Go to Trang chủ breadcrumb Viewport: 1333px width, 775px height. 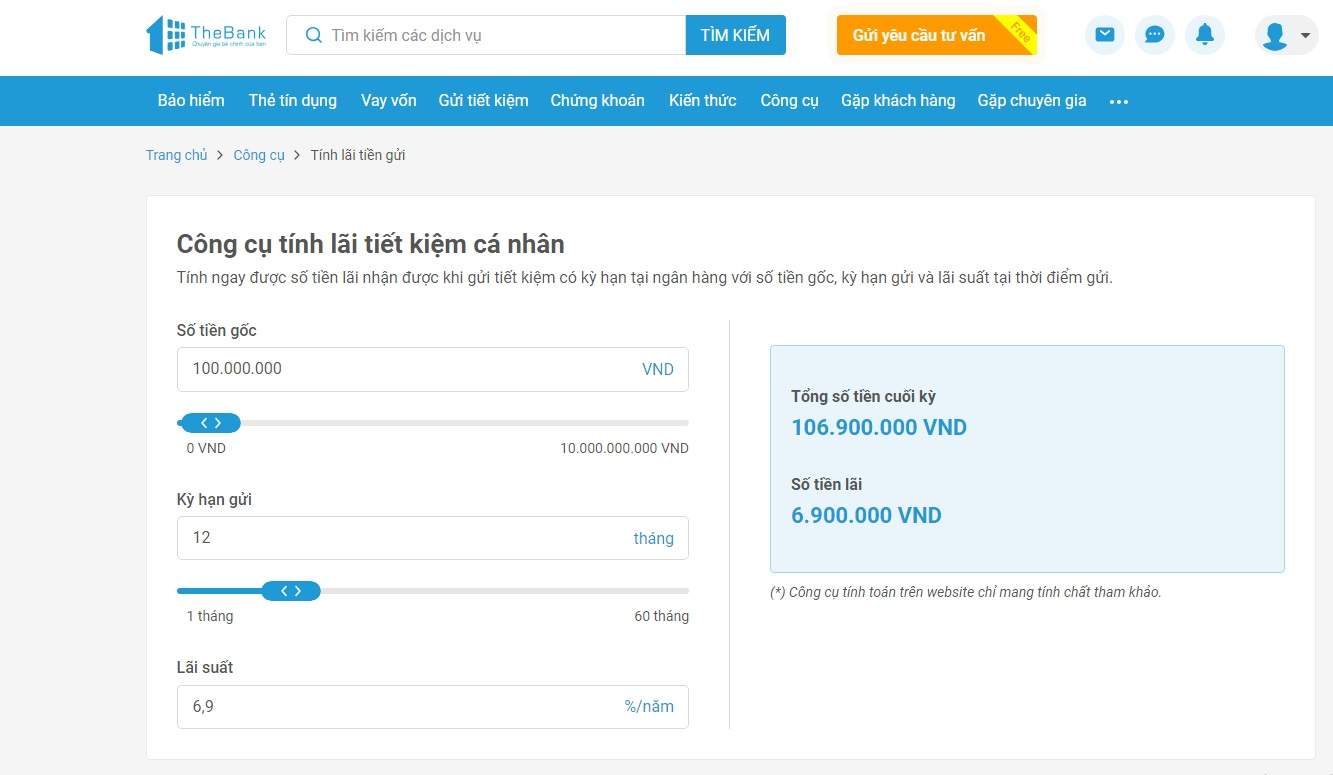pos(176,155)
